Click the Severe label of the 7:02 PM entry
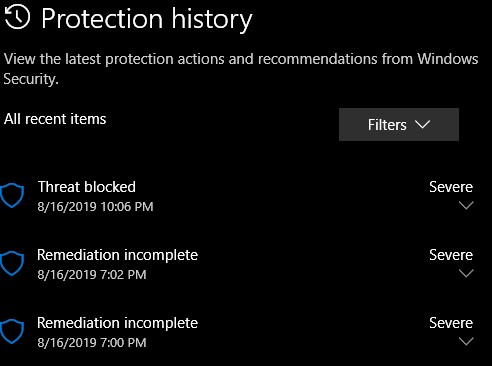The width and height of the screenshot is (492, 366). pos(451,255)
